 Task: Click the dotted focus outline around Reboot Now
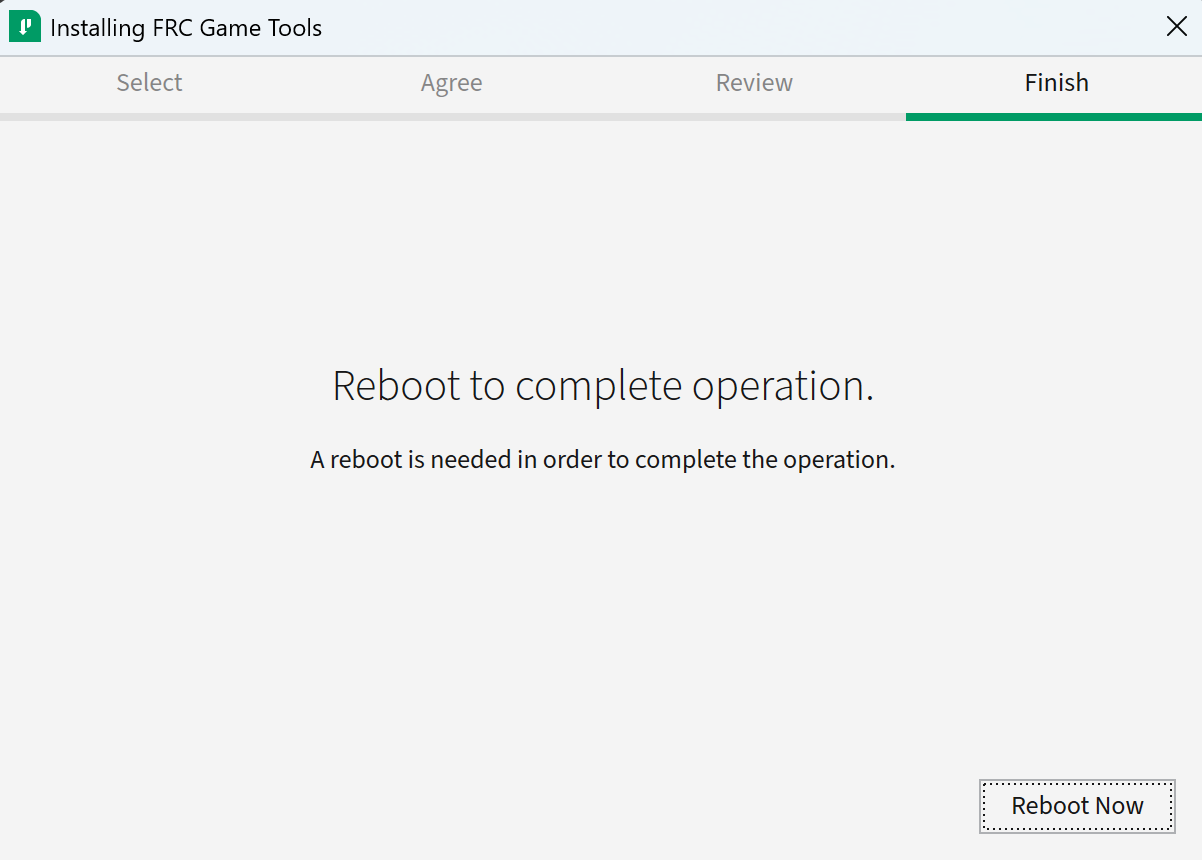[x=1076, y=782]
